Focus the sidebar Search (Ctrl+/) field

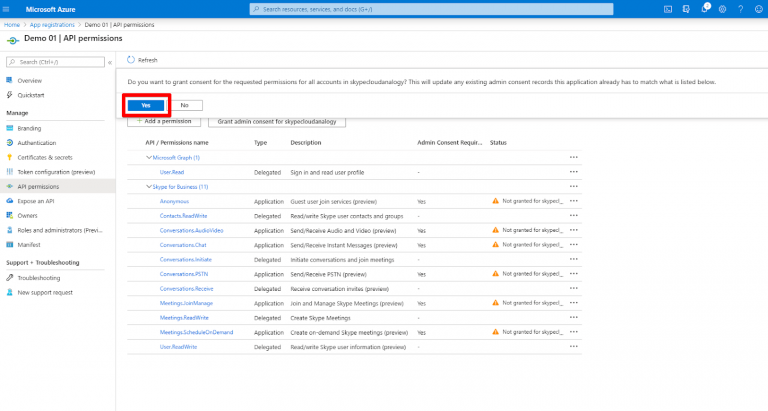coord(55,62)
